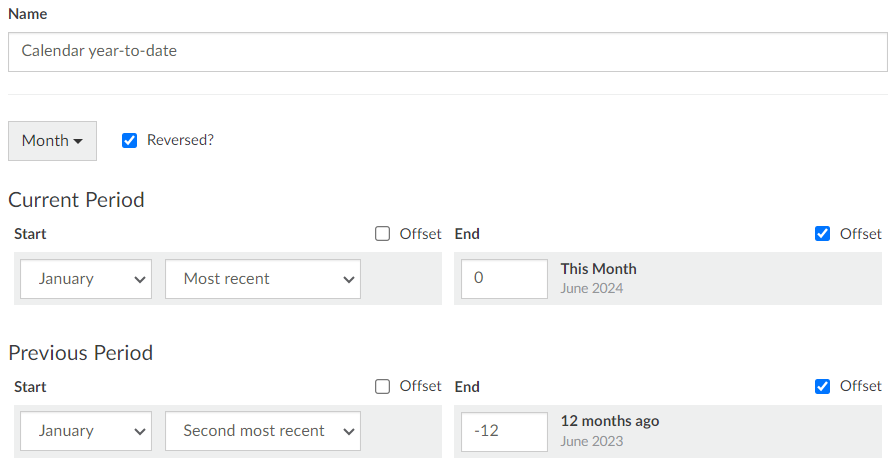Screen dimensions: 896x460
Task: Click the Current Period End offset field showing 0
Action: (x=504, y=278)
